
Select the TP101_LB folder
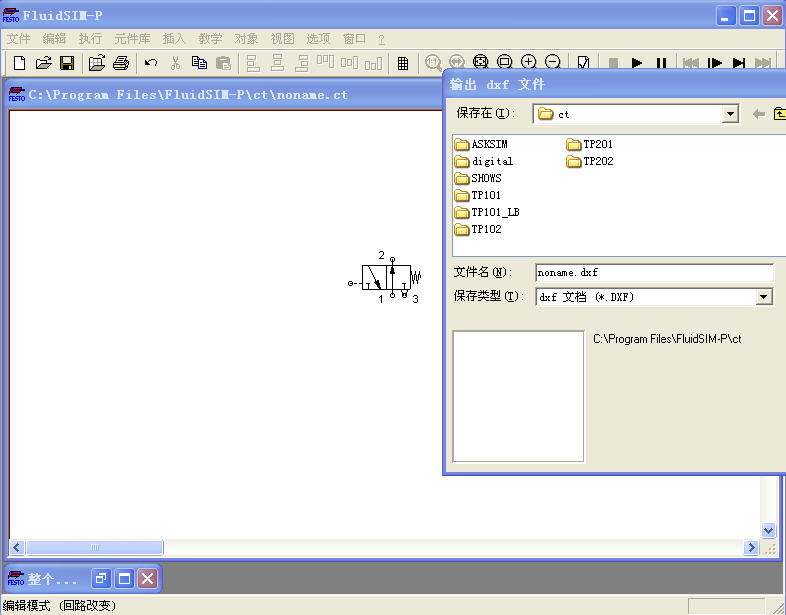coord(487,212)
